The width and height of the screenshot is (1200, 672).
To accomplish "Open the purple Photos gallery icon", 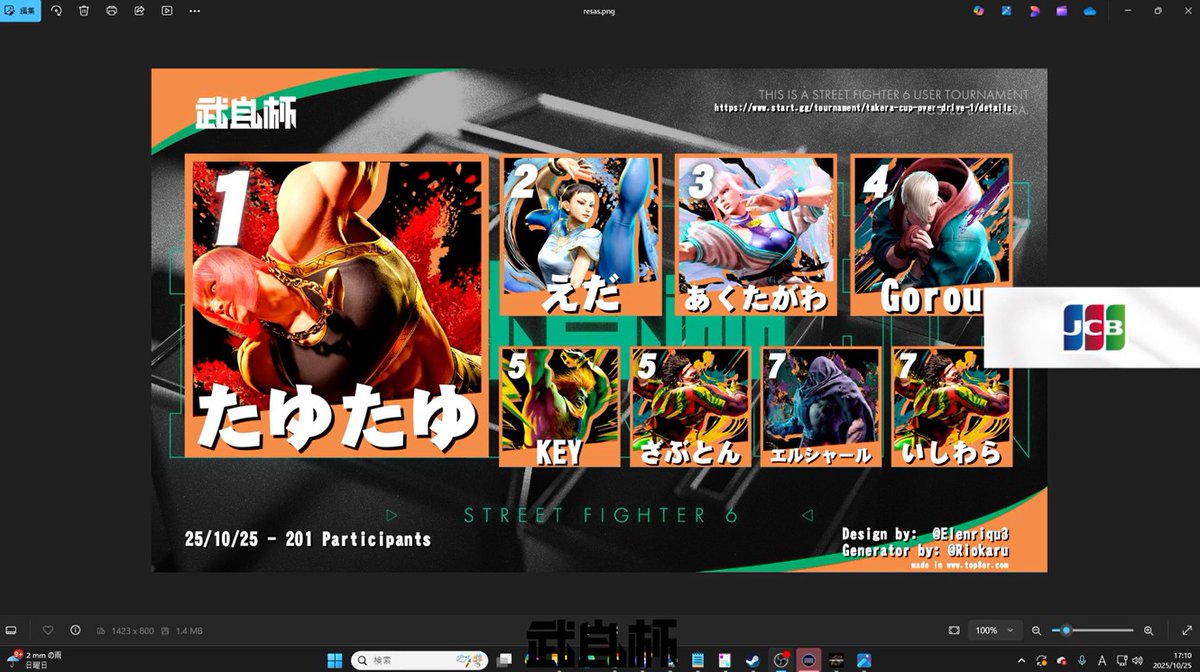I will click(x=1061, y=11).
